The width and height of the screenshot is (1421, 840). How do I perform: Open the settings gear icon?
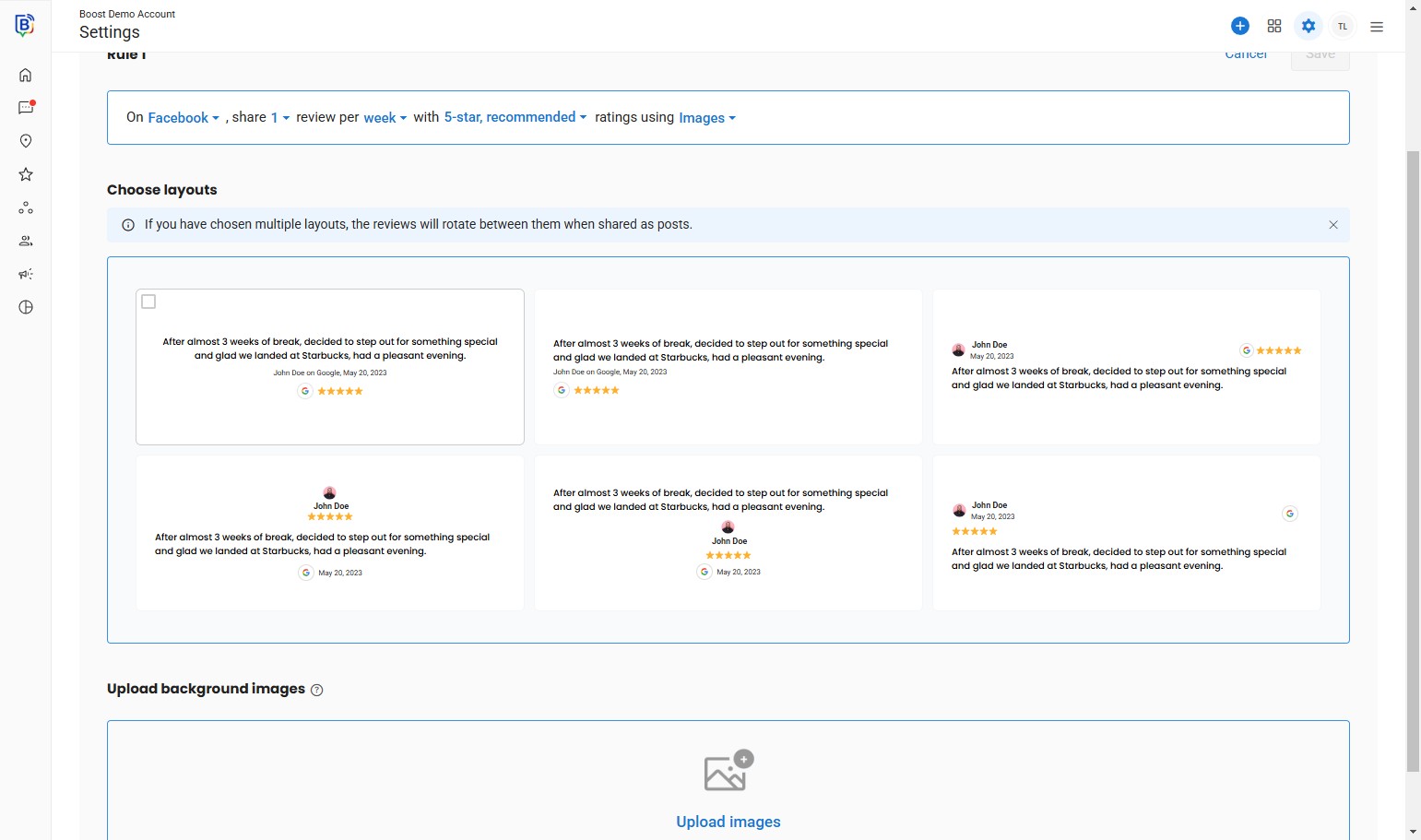point(1309,26)
